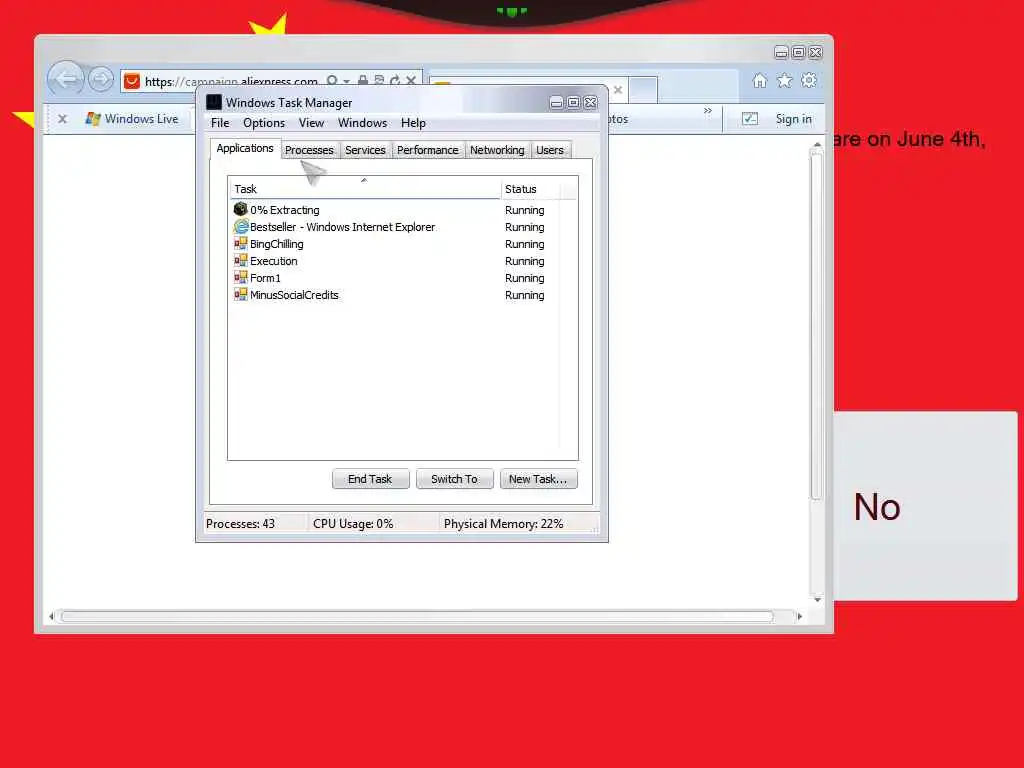Click the CPU Usage: 0% status text
The height and width of the screenshot is (768, 1024).
(353, 524)
